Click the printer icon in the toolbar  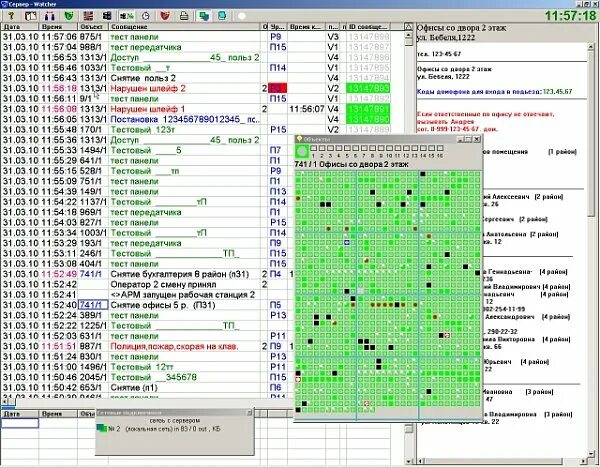pyautogui.click(x=184, y=16)
